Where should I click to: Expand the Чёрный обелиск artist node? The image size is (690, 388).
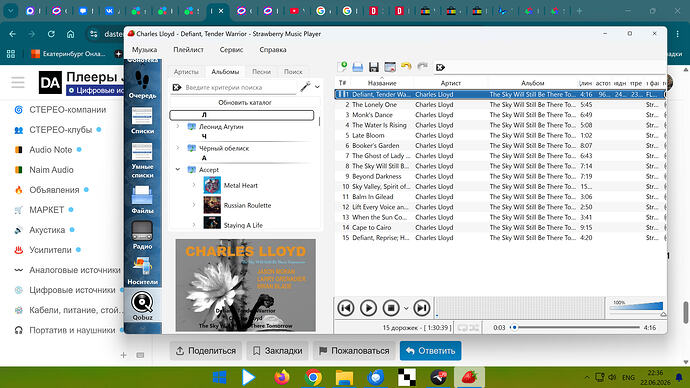(178, 148)
